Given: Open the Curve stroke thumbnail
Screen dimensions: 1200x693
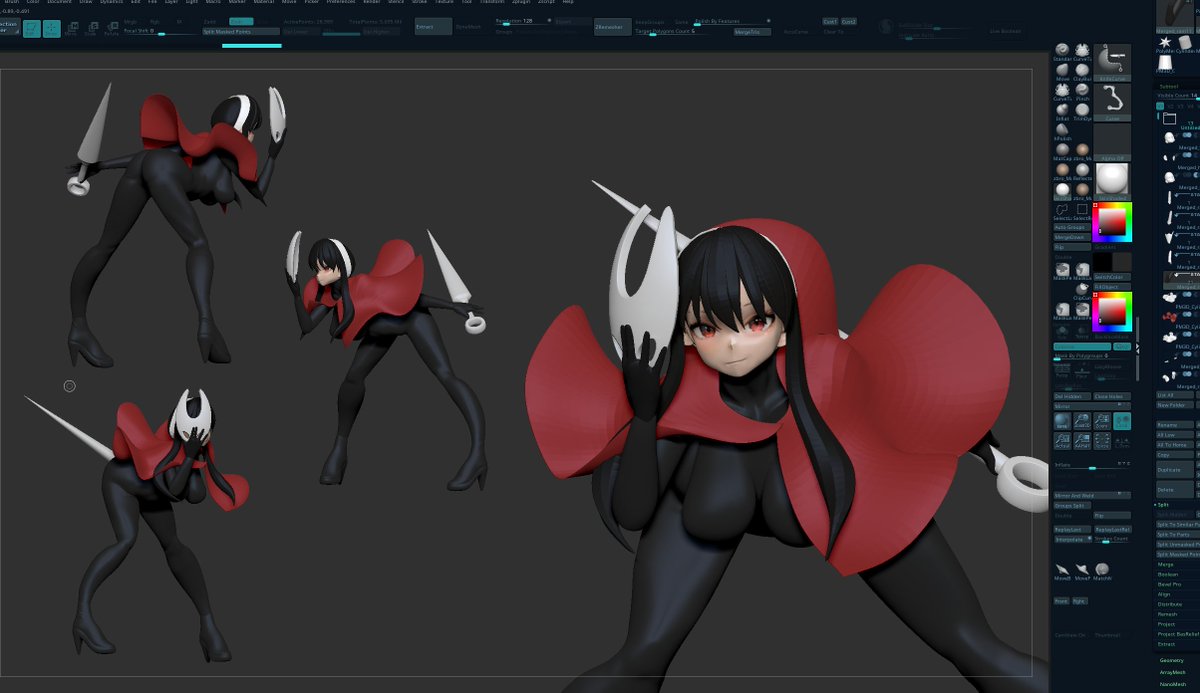Looking at the screenshot, I should [1113, 103].
